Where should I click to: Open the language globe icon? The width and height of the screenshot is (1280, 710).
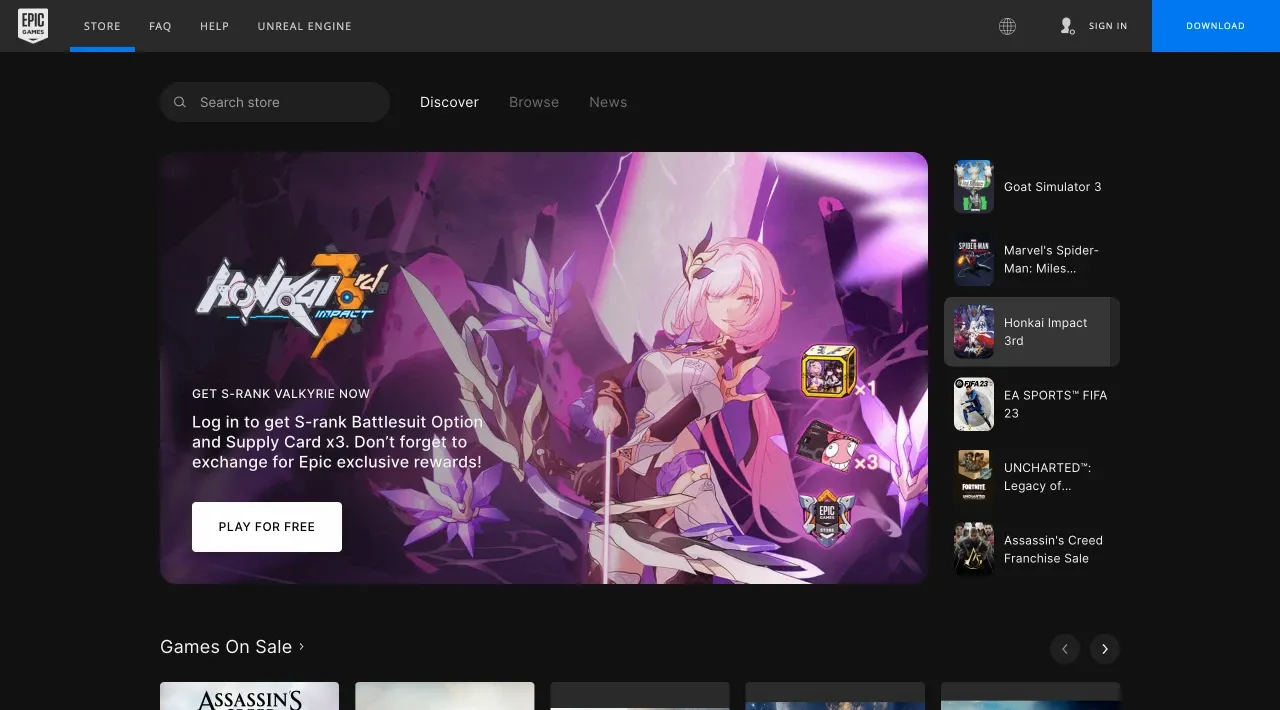point(1007,26)
